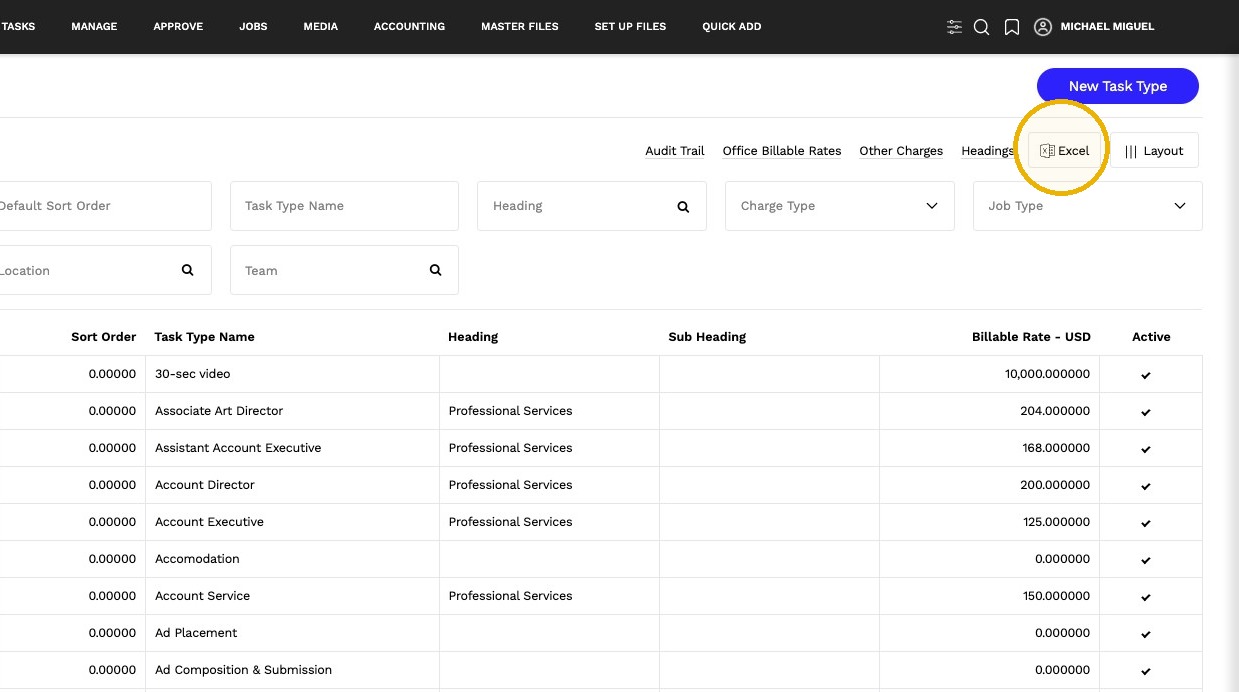Toggle Active check for Account Executive
The width and height of the screenshot is (1239, 692).
tap(1146, 523)
